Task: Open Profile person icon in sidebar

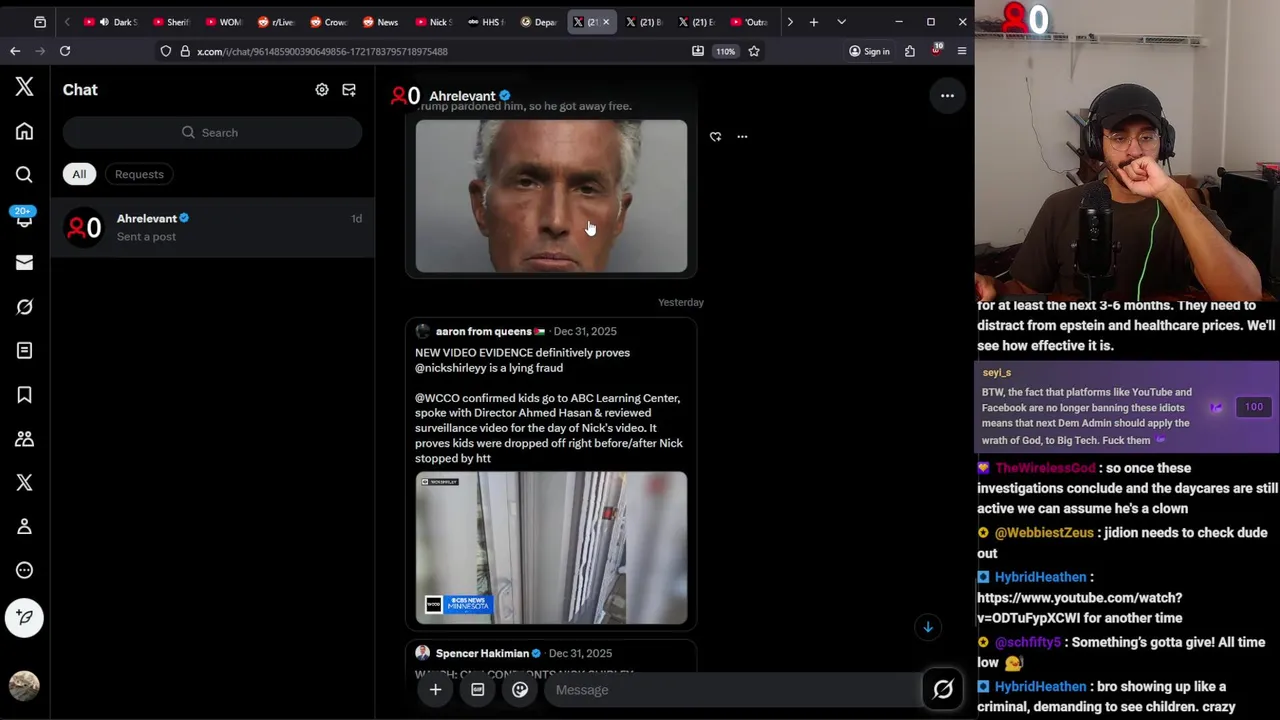Action: 24,526
